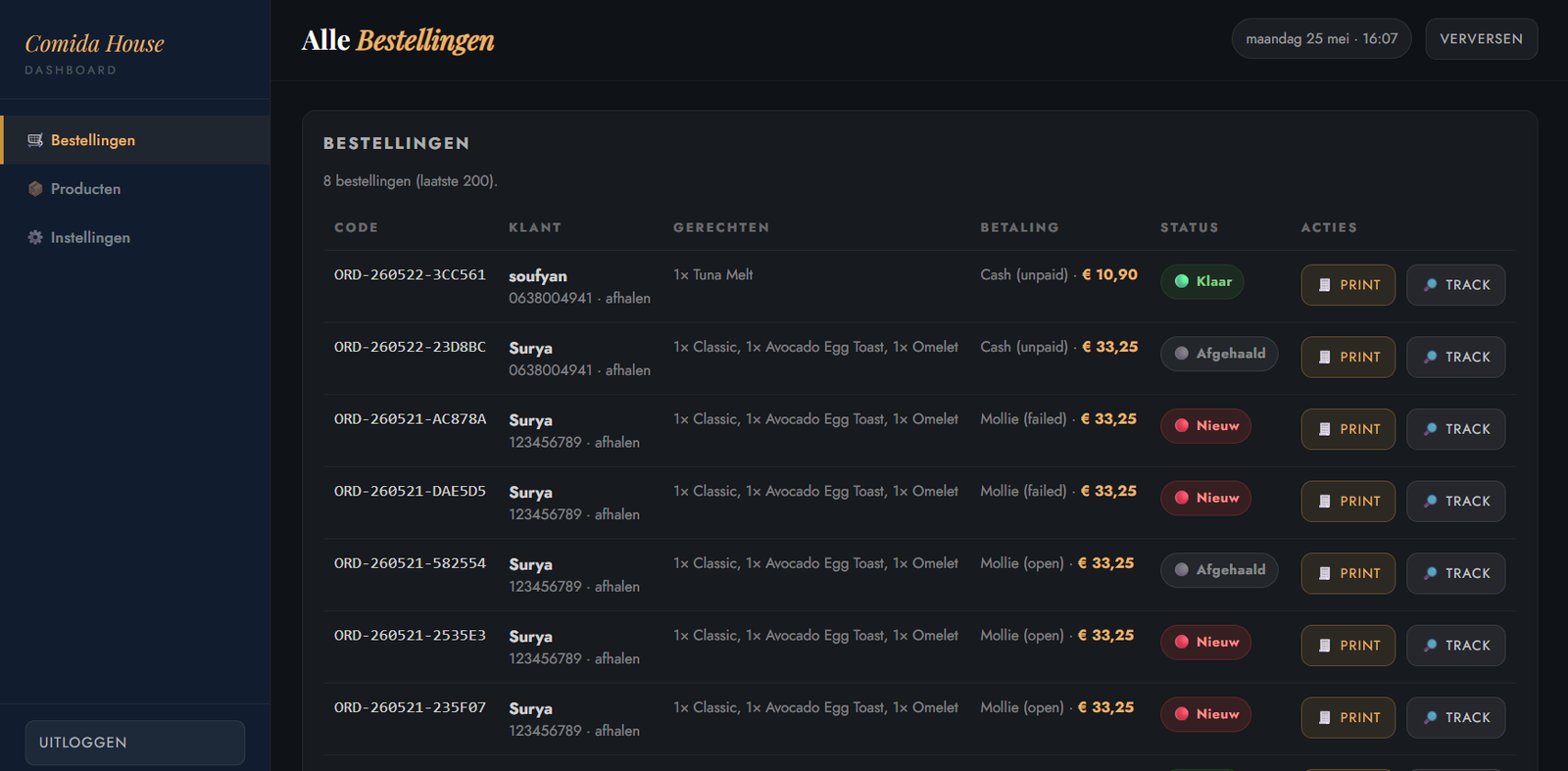Image resolution: width=1568 pixels, height=771 pixels.
Task: Click Nieuw status for ORD-260521-2535E3
Action: point(1205,643)
